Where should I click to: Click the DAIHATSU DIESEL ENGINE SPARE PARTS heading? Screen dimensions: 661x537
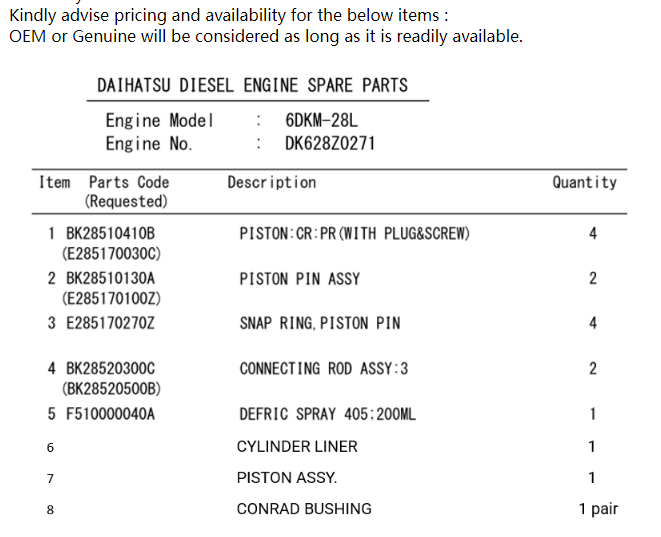click(252, 85)
